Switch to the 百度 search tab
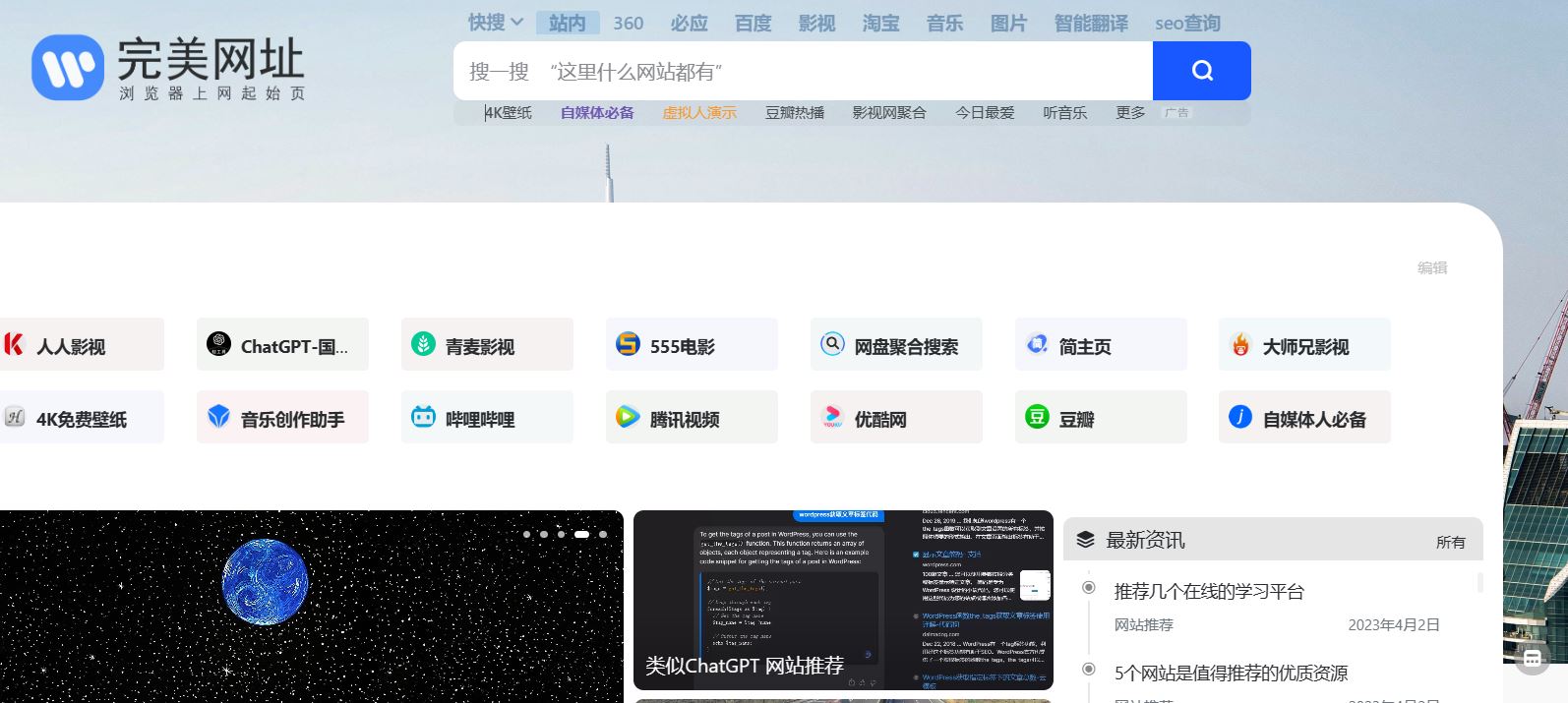 [753, 23]
